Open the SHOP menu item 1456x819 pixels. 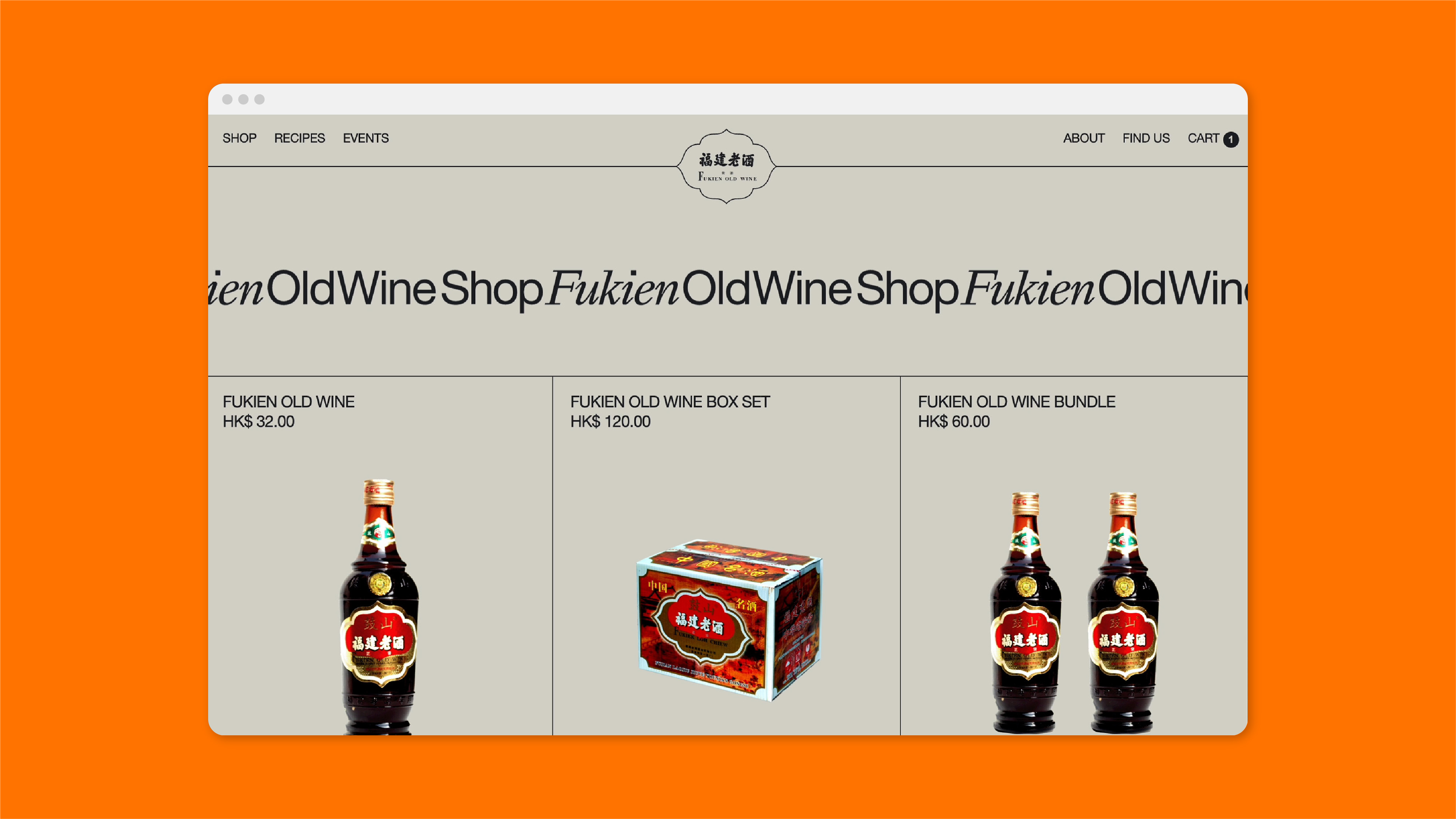coord(239,138)
